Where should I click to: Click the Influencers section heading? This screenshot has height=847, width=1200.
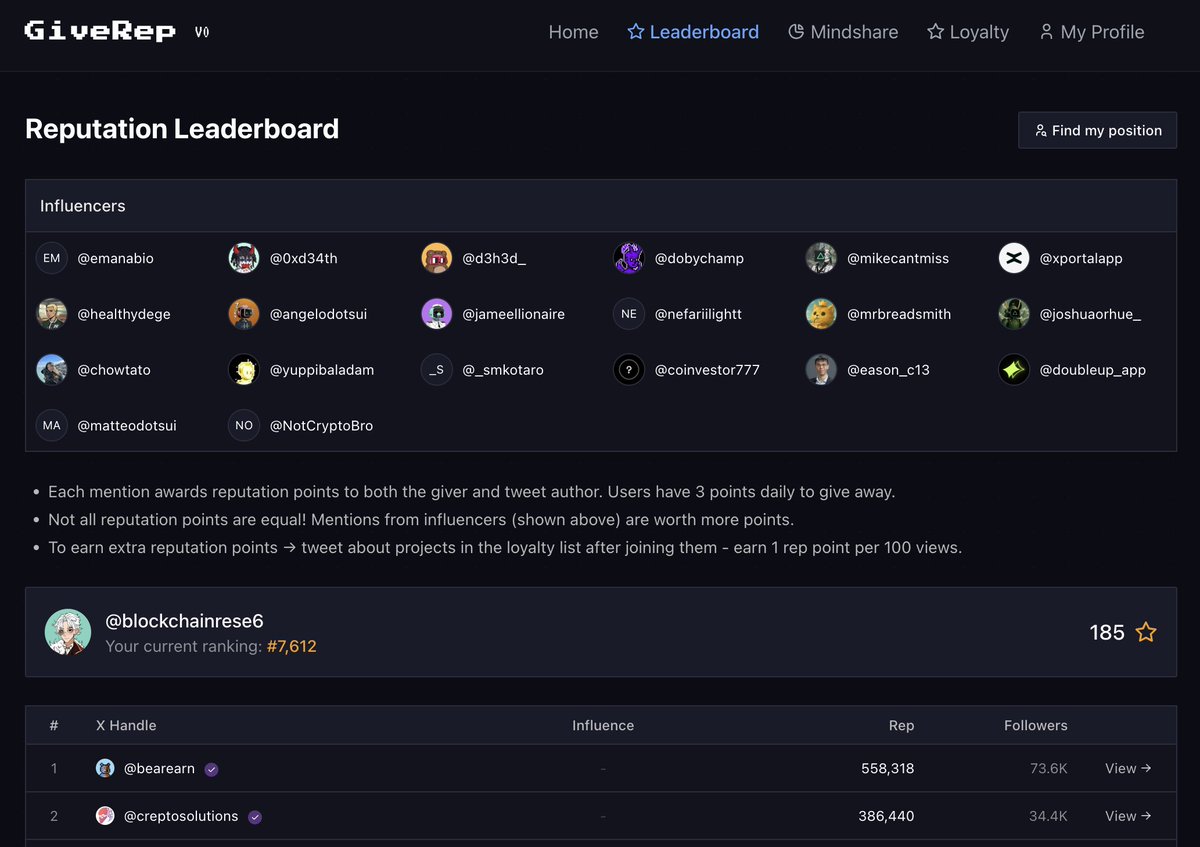coord(83,206)
